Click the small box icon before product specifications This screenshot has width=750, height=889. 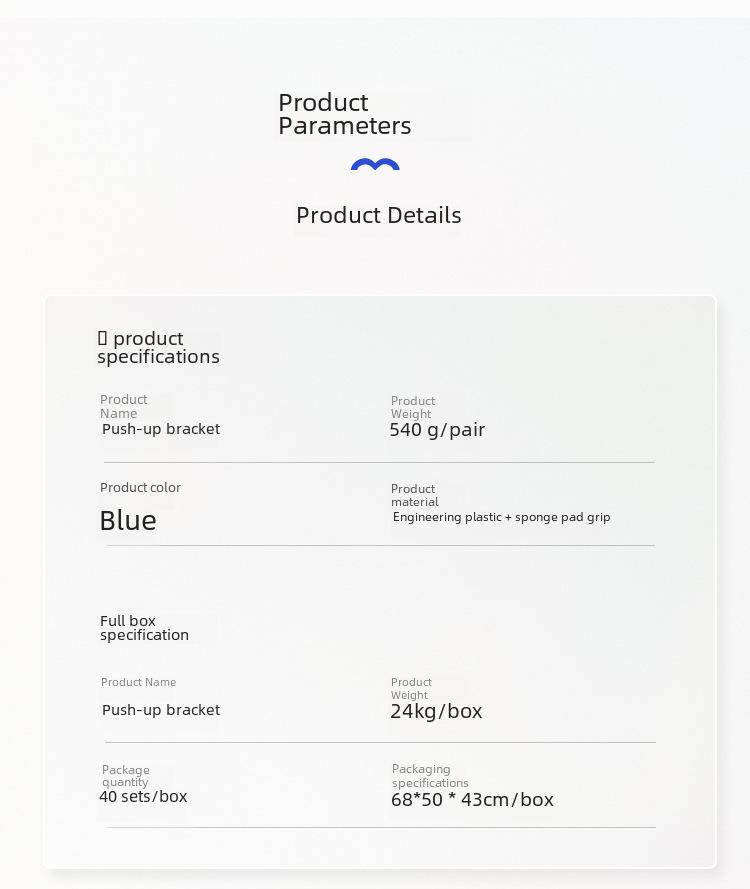pyautogui.click(x=103, y=338)
